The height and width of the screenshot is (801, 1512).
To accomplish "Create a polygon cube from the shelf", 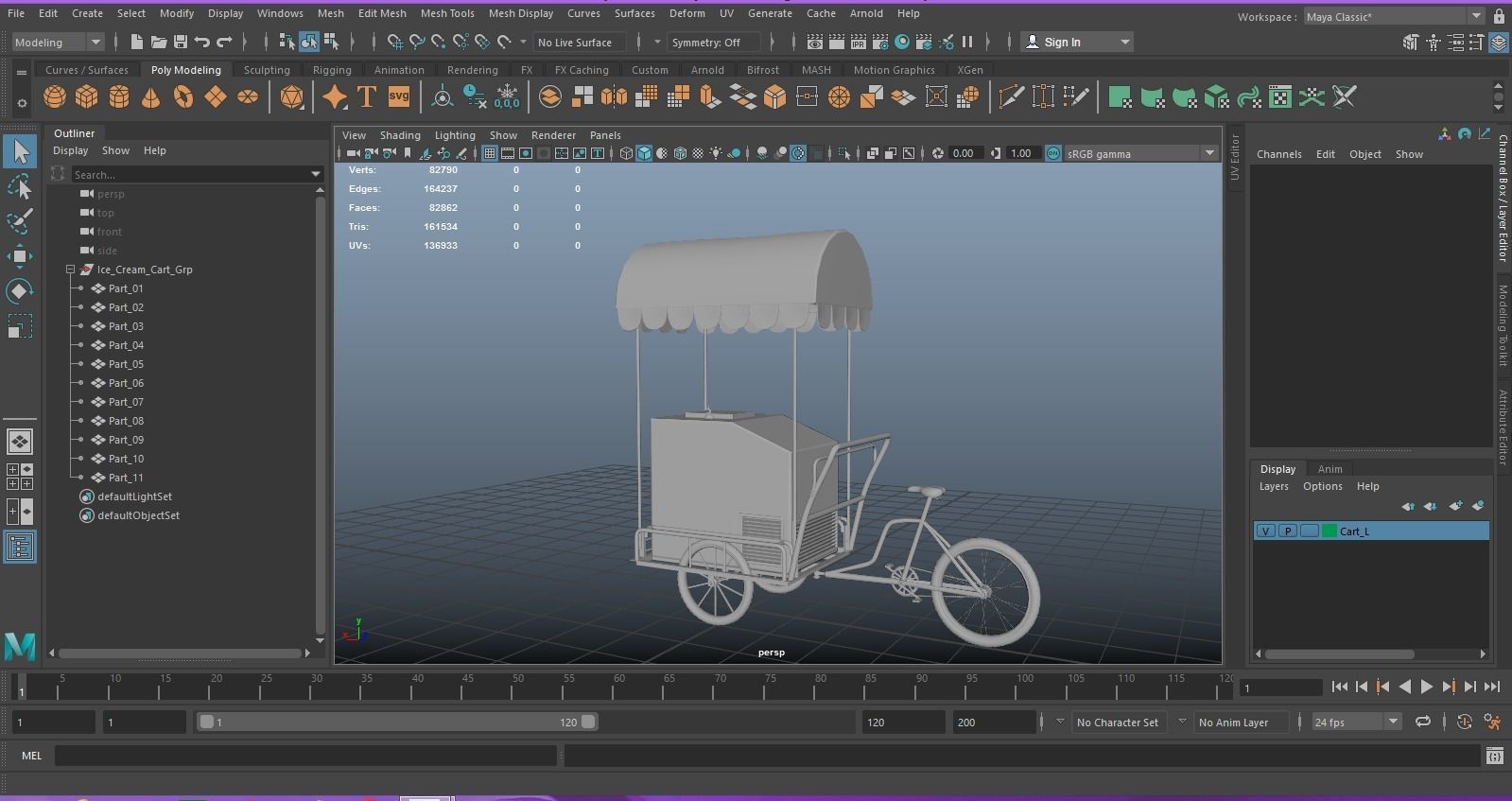I will [87, 96].
